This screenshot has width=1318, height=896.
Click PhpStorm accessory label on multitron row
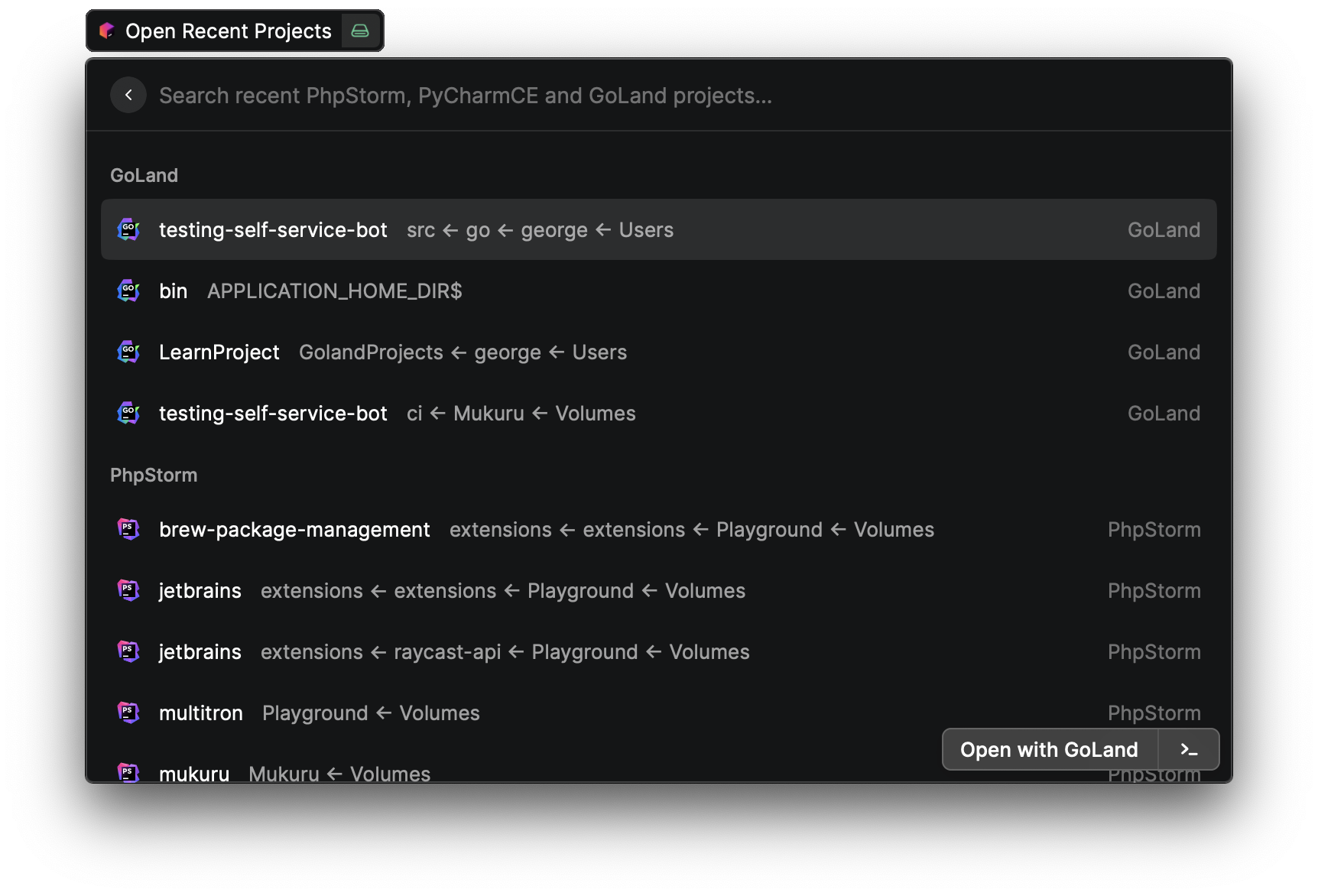tap(1154, 713)
